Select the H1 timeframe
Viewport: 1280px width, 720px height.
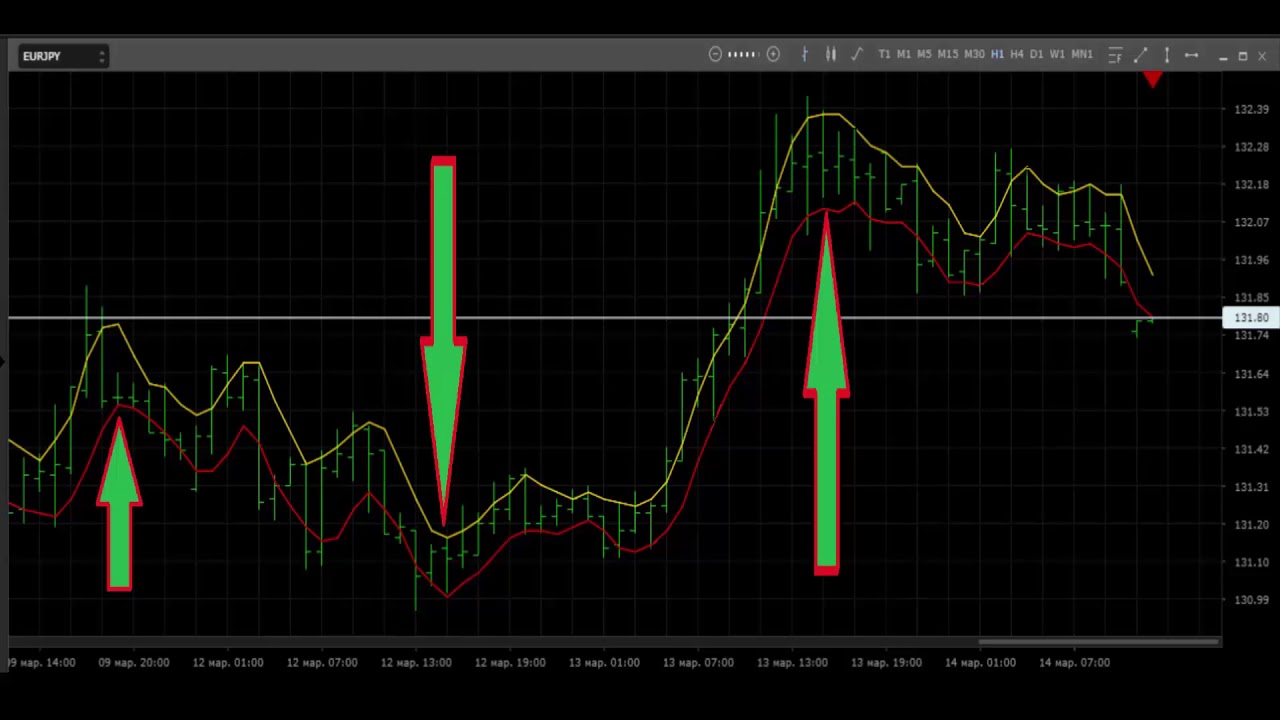[x=997, y=55]
